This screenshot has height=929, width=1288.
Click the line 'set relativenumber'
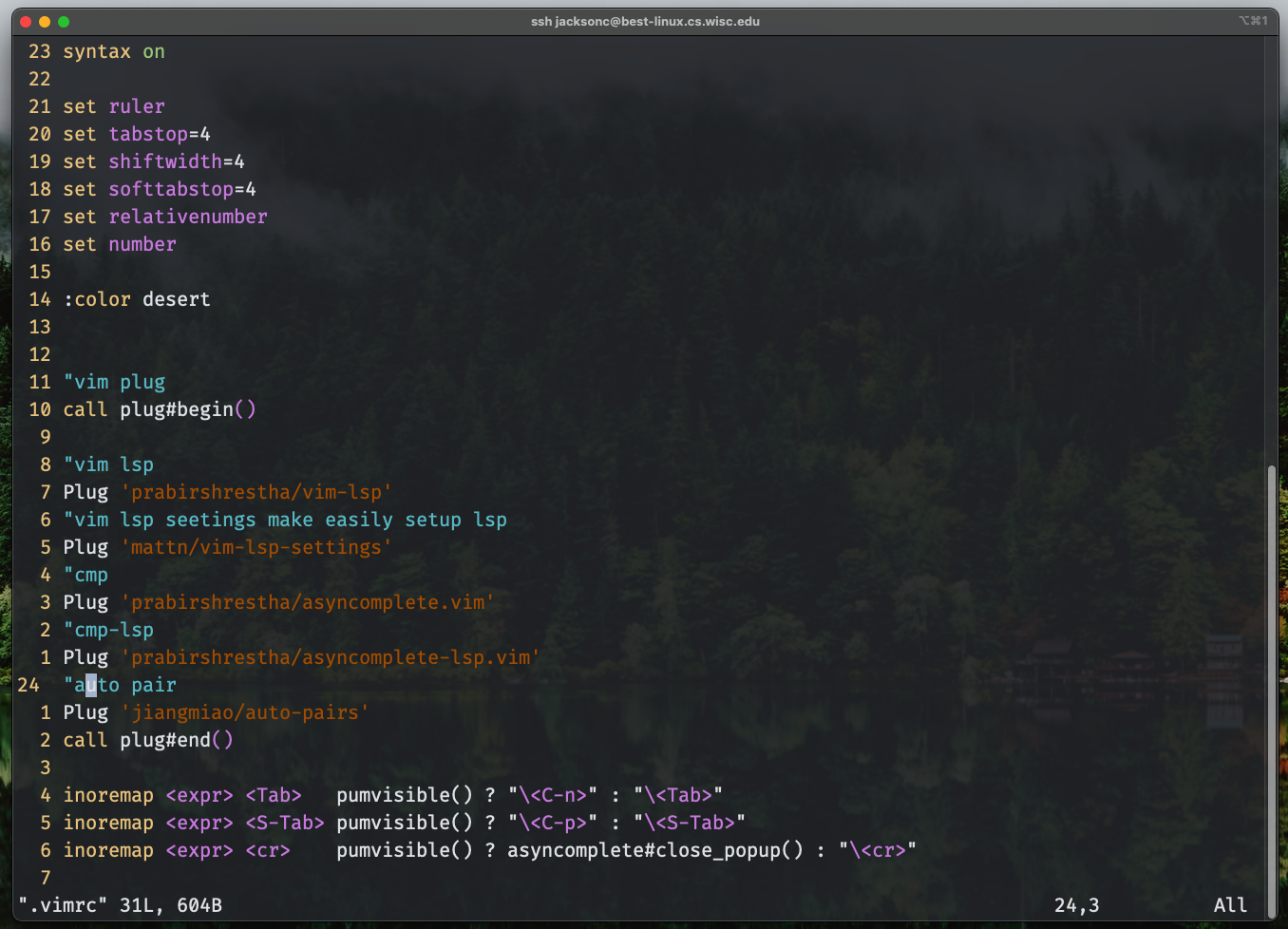pos(165,217)
